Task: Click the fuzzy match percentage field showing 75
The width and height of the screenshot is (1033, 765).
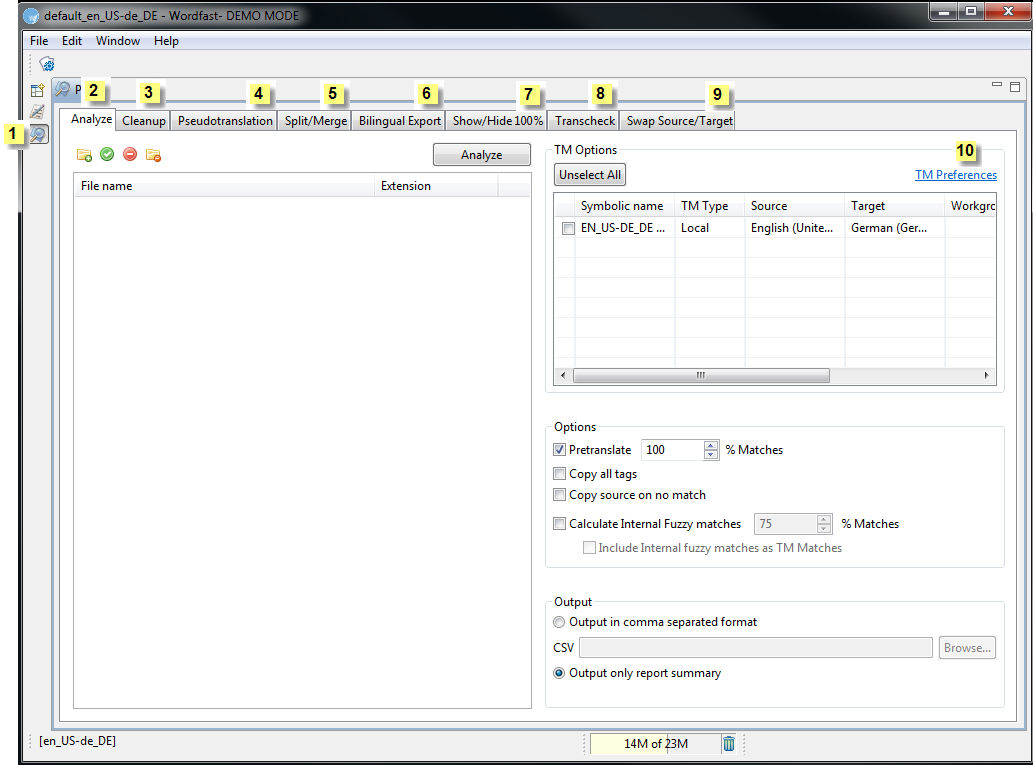Action: click(x=786, y=524)
